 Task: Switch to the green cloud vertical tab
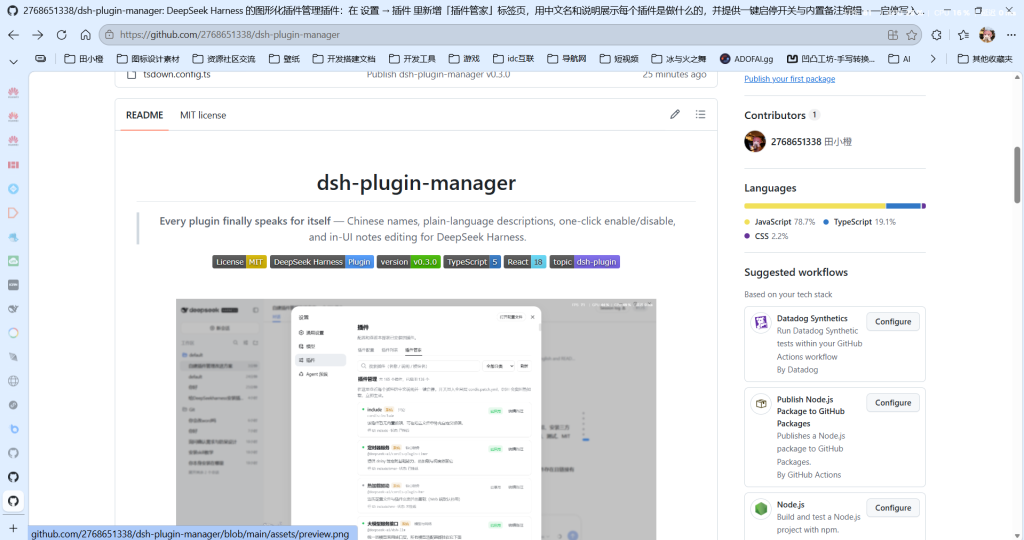13,261
